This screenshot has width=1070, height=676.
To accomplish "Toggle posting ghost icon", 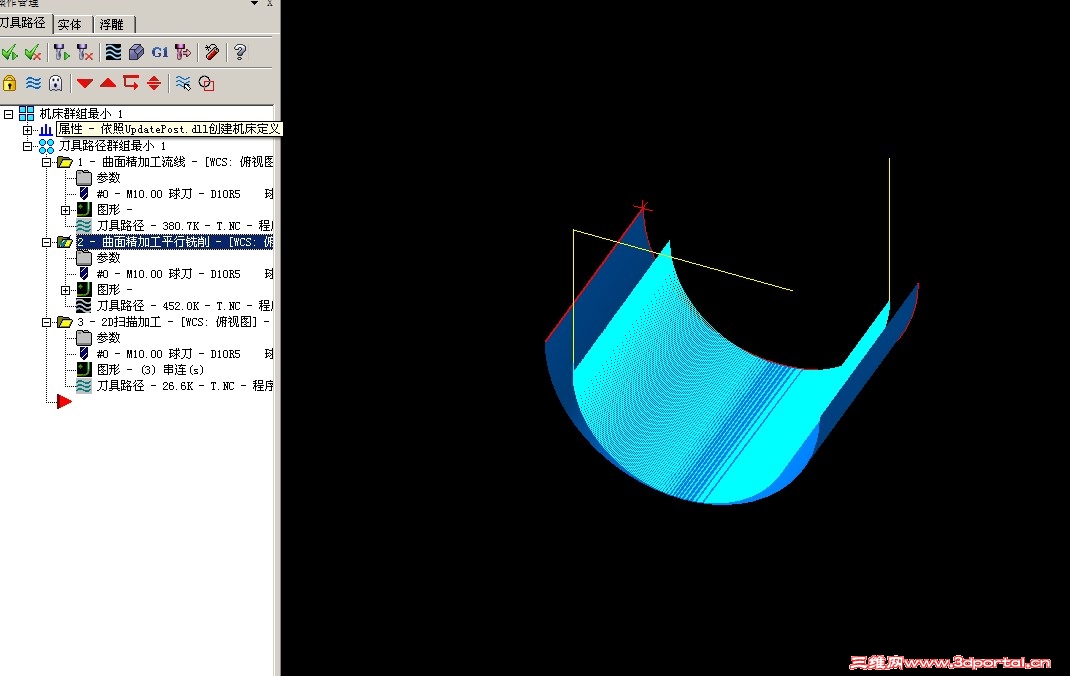I will [55, 83].
